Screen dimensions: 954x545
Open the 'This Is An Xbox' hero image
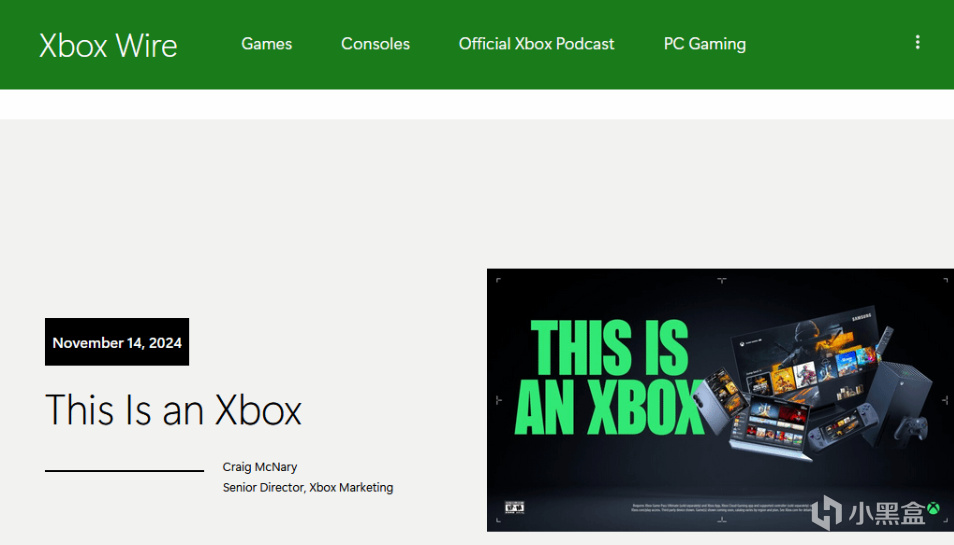click(720, 400)
